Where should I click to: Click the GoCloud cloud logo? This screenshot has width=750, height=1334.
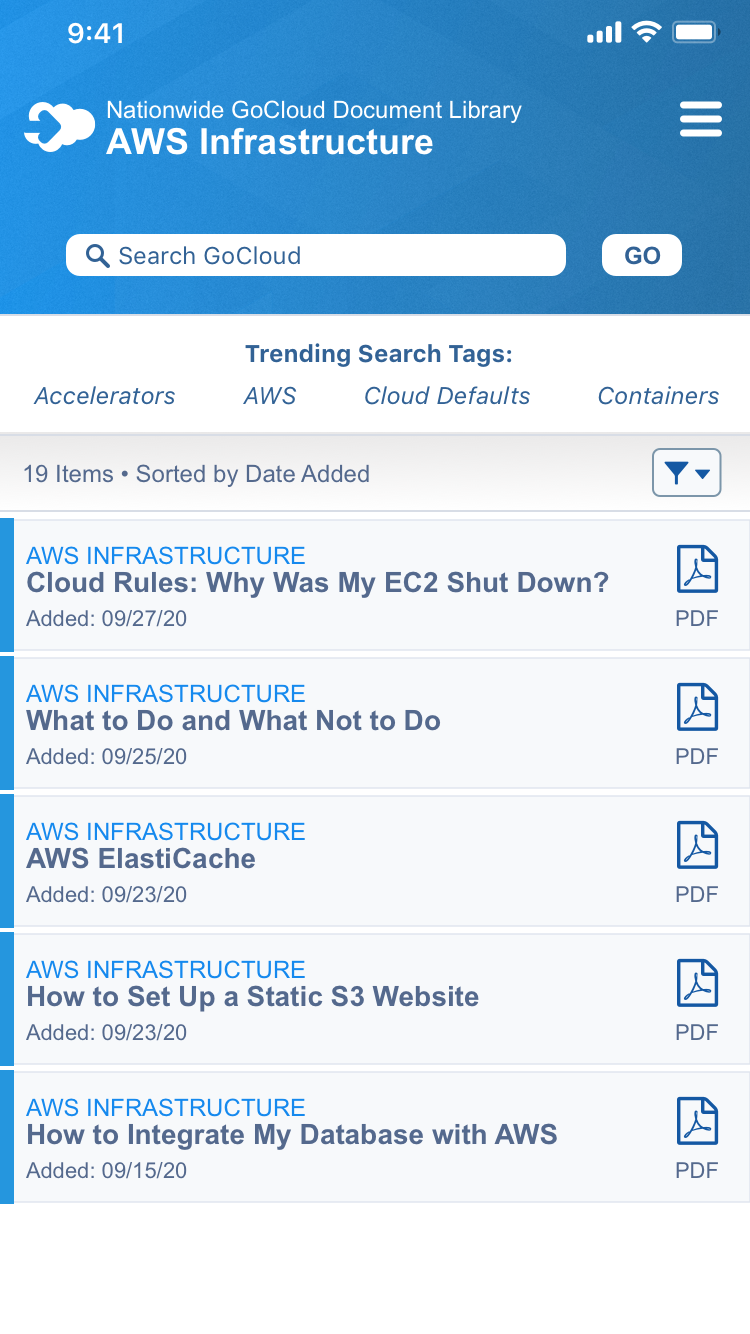coord(60,127)
